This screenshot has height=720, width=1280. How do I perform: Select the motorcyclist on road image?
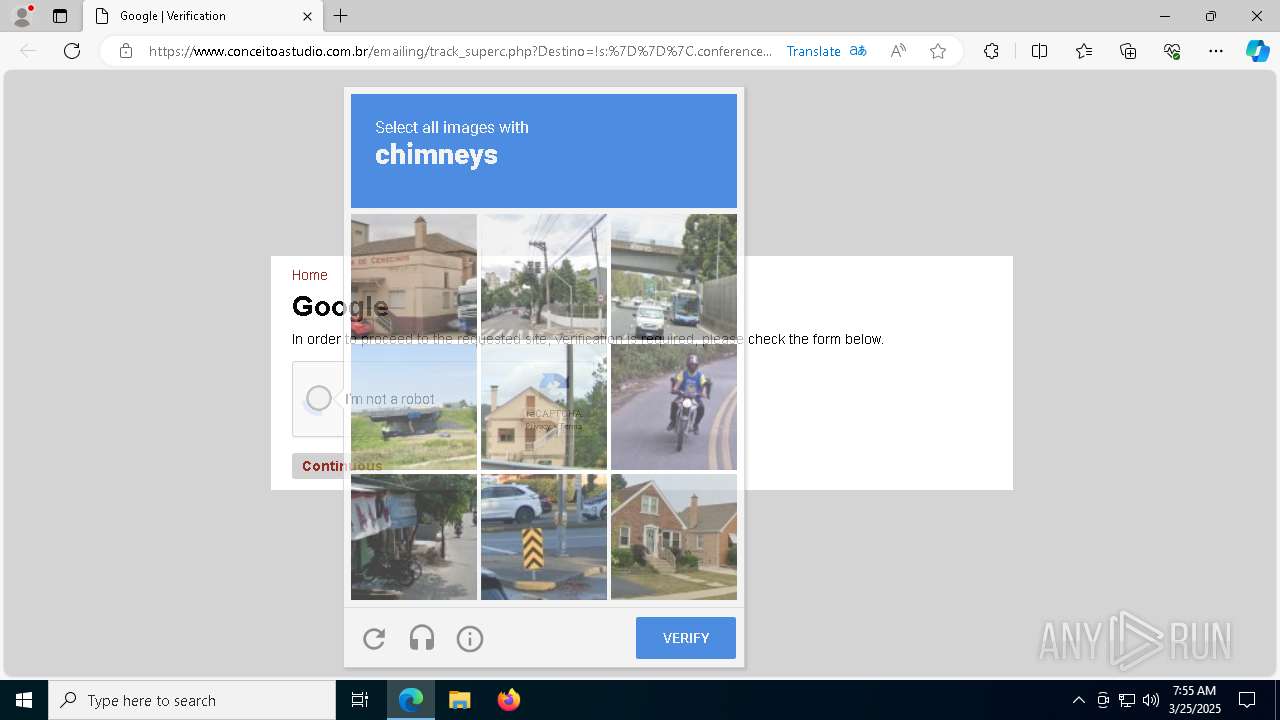coord(674,407)
